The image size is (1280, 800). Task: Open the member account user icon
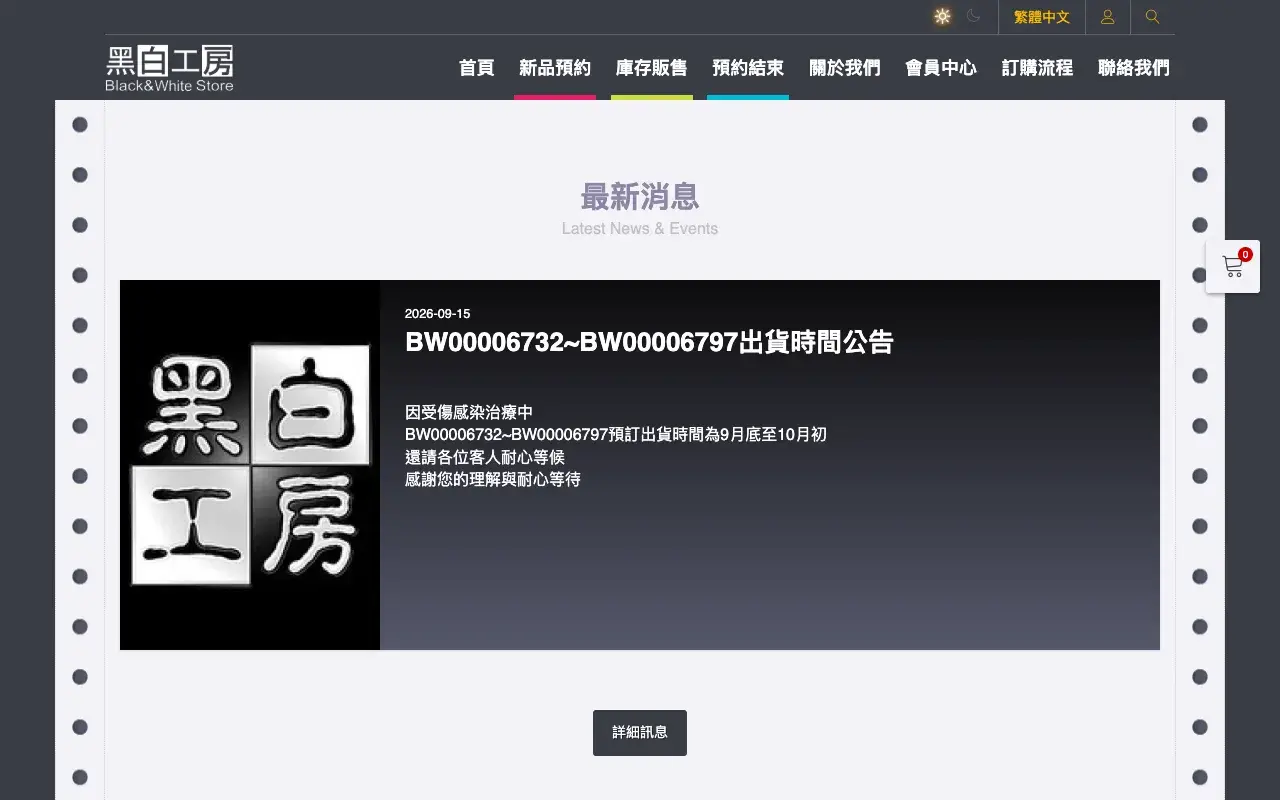pos(1107,17)
